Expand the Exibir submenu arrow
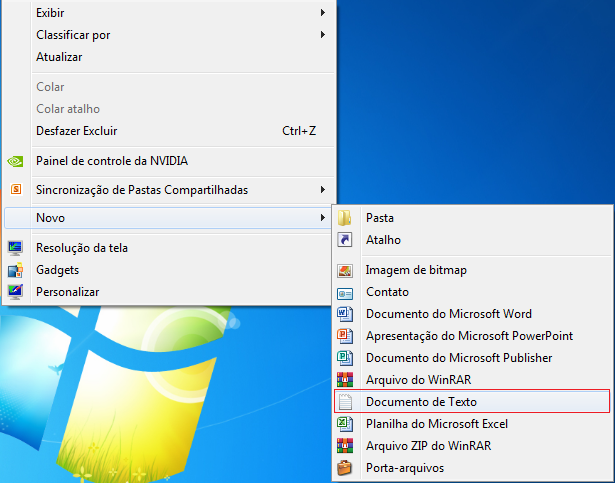 [x=322, y=13]
